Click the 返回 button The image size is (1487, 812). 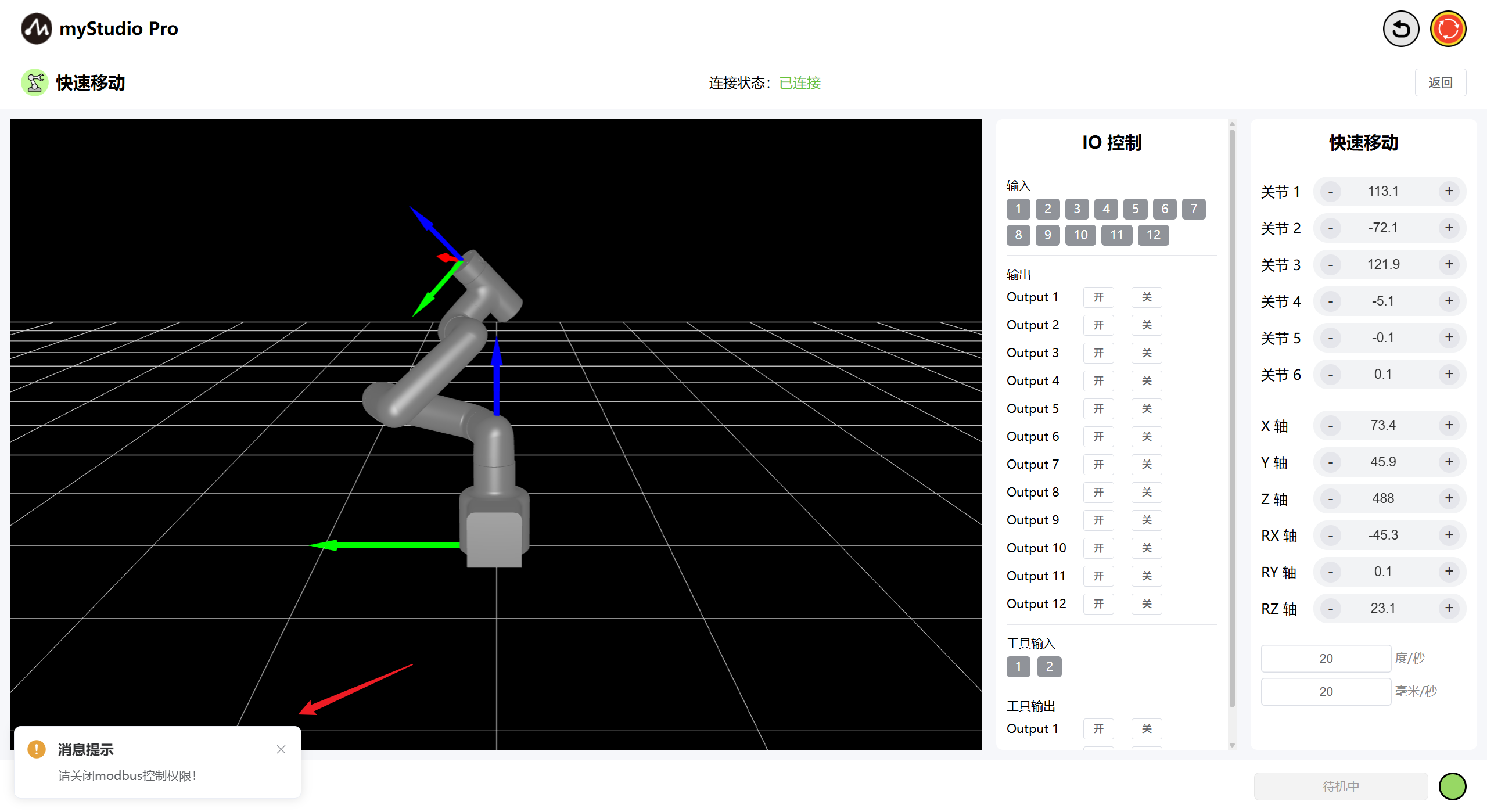click(1441, 82)
